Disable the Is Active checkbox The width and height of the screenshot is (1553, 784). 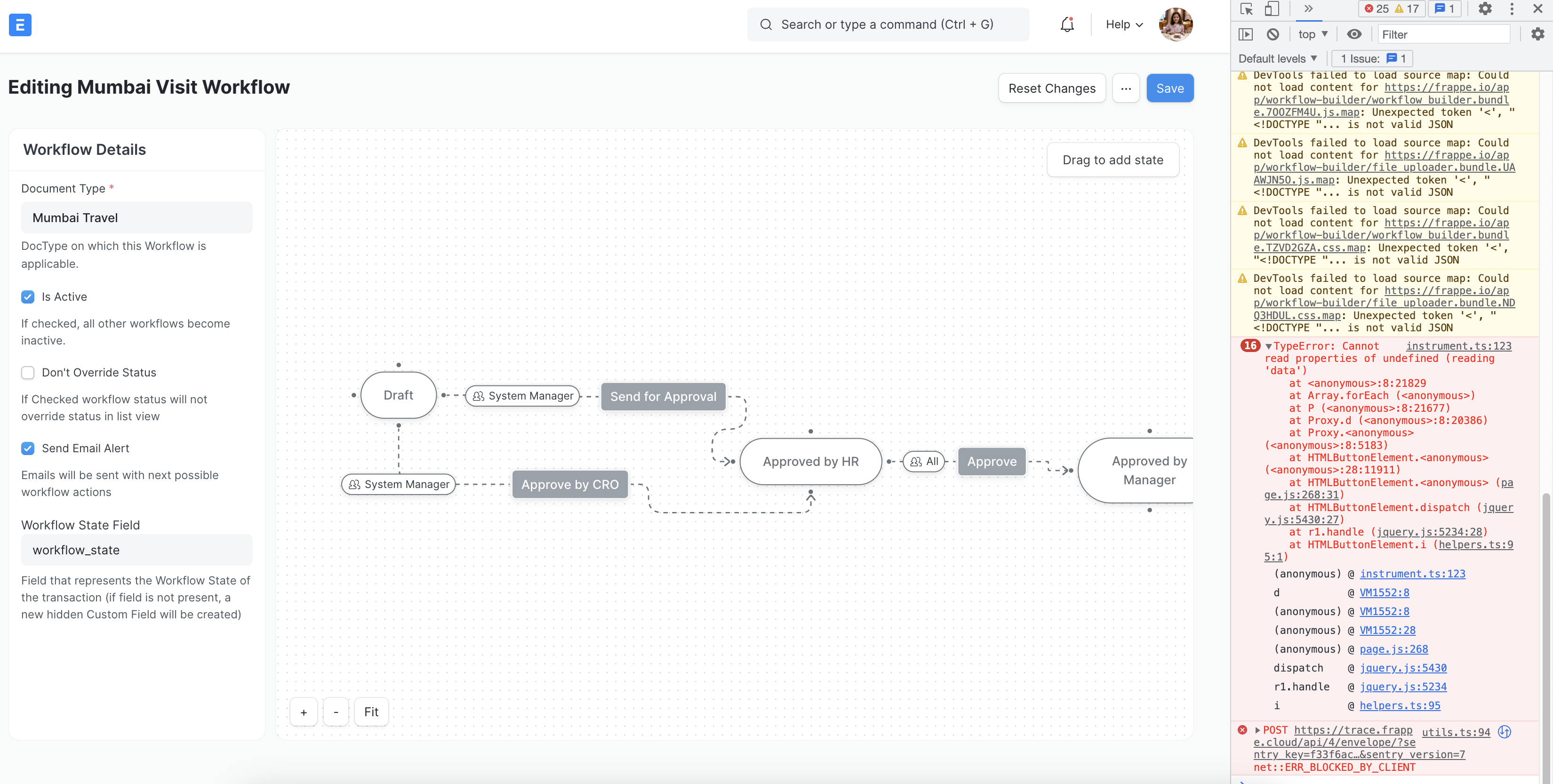point(28,297)
